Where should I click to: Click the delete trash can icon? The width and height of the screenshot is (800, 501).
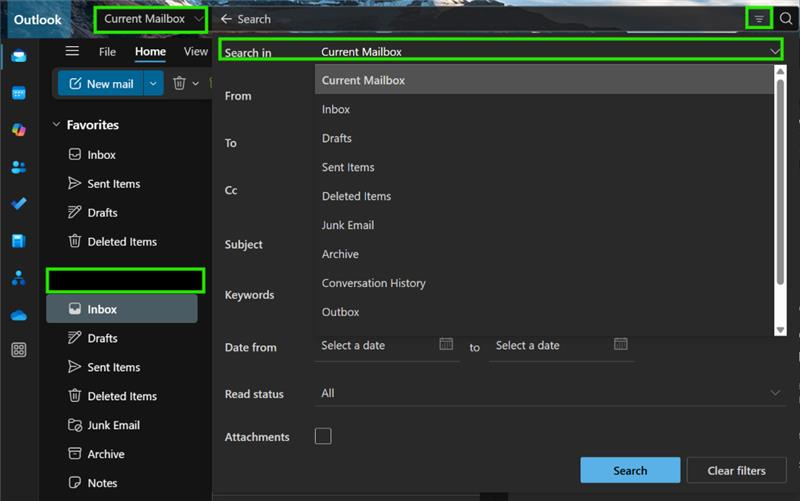pyautogui.click(x=179, y=83)
